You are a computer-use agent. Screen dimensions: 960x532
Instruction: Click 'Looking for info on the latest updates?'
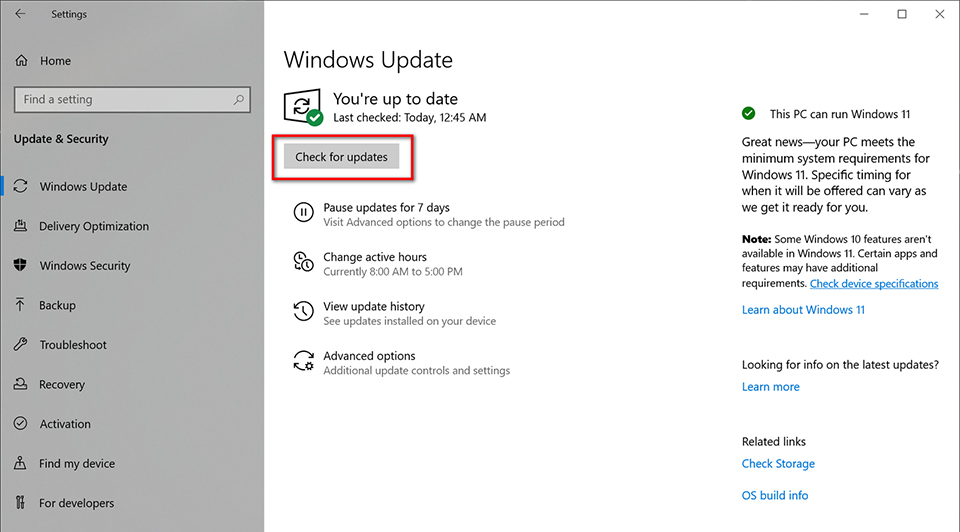pyautogui.click(x=840, y=365)
